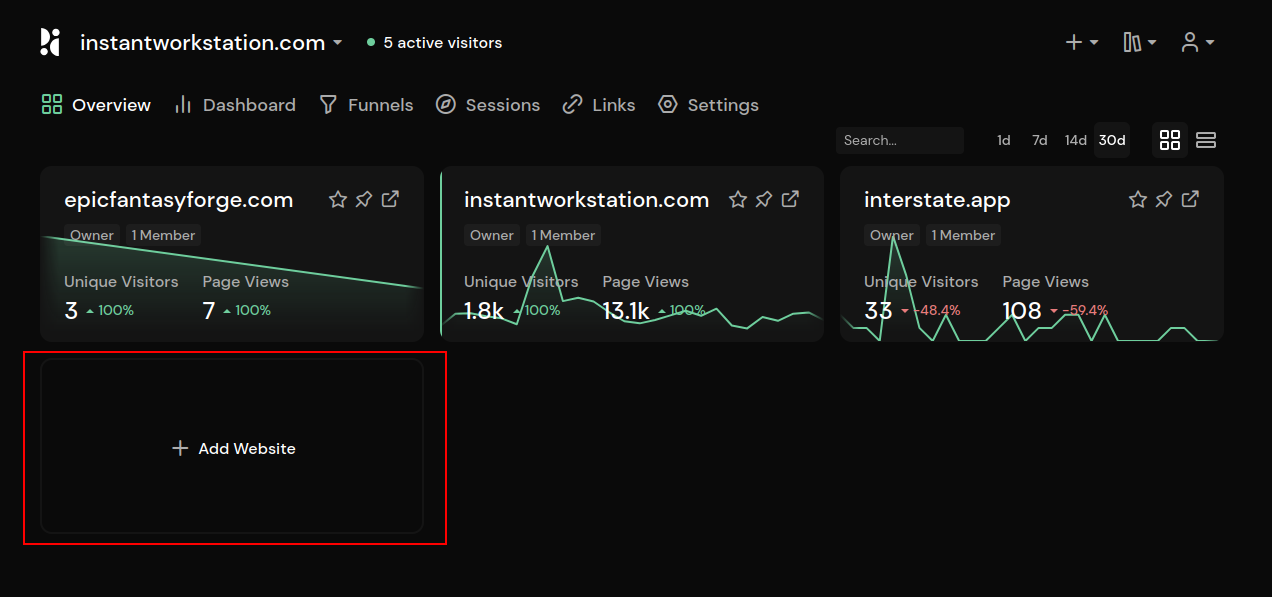Switch to list view layout

click(1206, 140)
